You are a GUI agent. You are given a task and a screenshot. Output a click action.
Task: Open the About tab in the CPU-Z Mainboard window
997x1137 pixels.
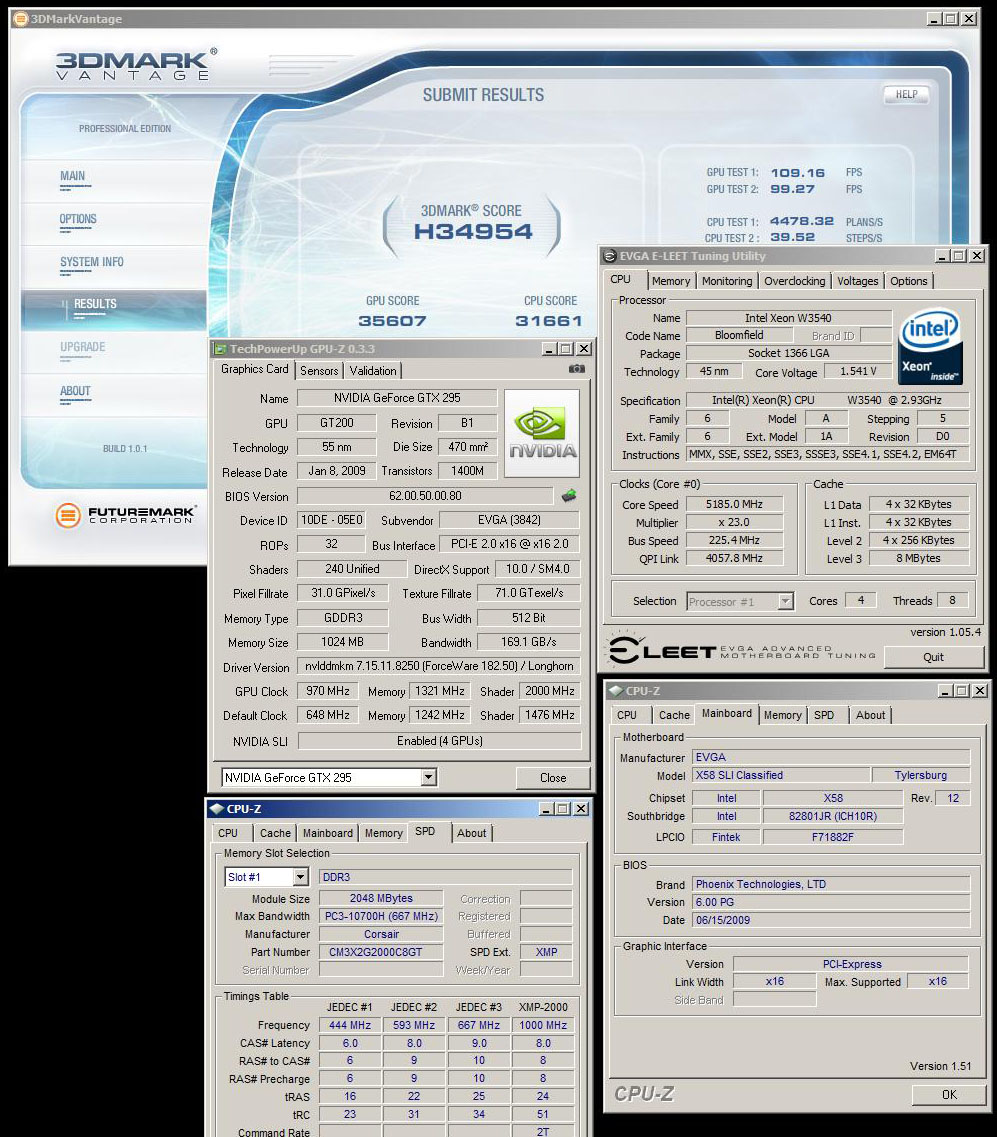pos(870,715)
